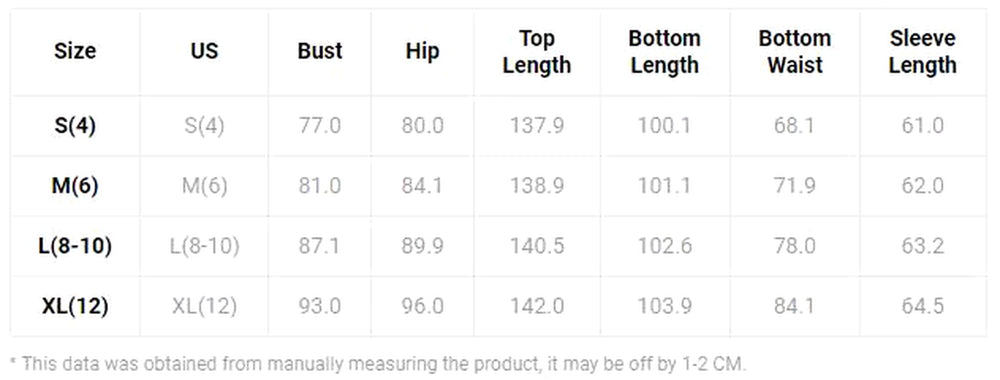Click the manual measuring disclaimer note
This screenshot has height=380, width=1000.
(378, 364)
